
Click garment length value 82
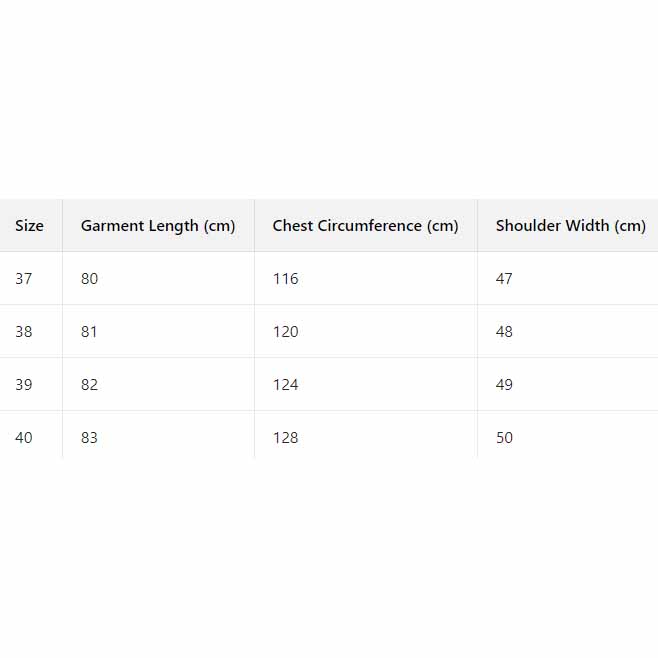[90, 385]
